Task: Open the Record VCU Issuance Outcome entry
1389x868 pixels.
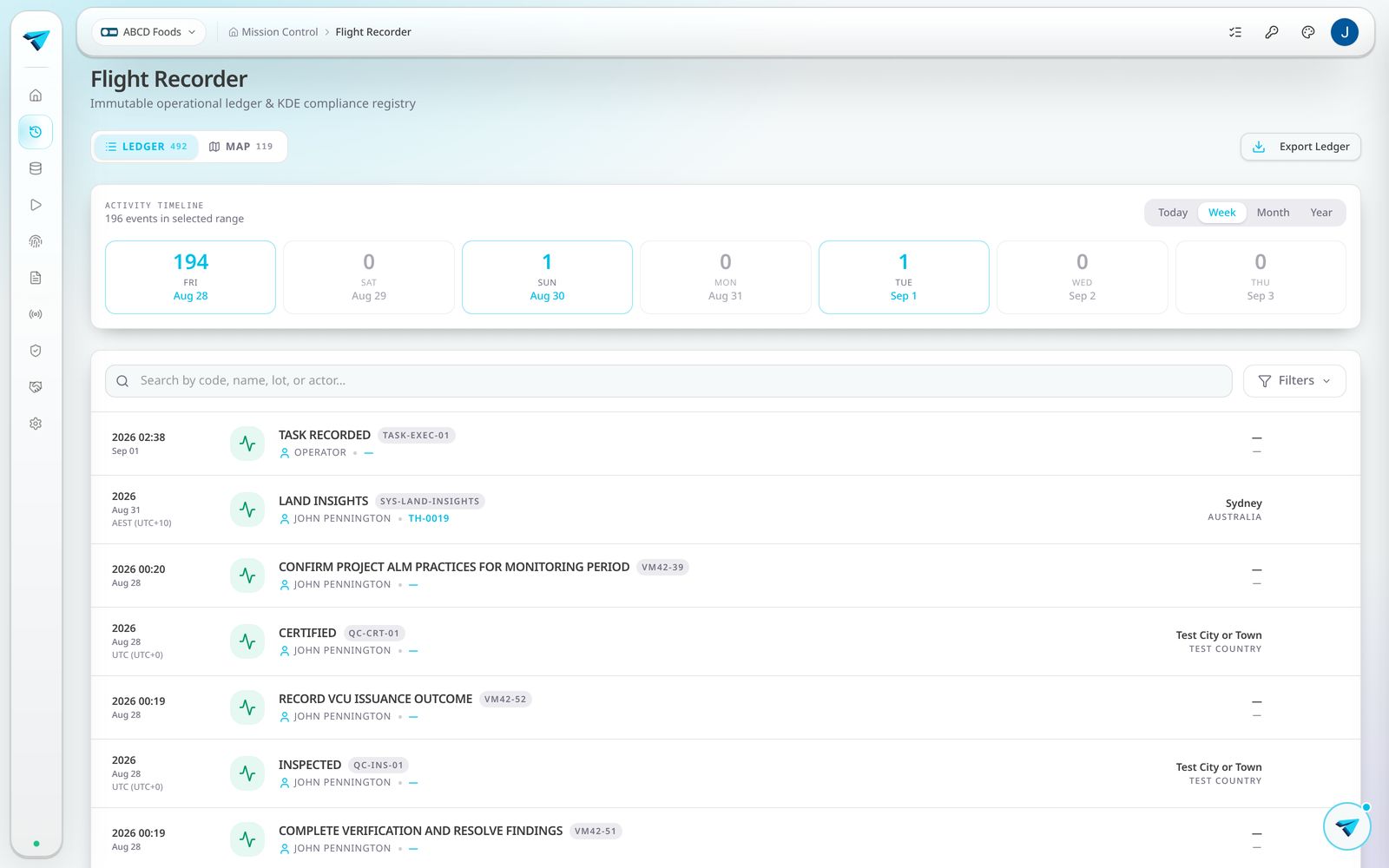Action: (x=726, y=707)
